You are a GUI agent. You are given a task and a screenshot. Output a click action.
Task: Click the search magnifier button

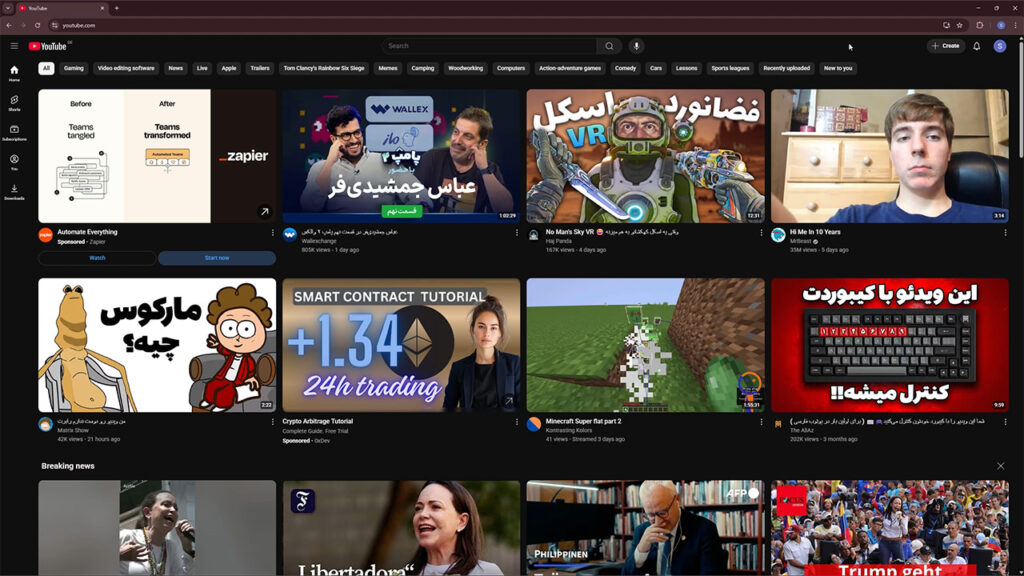point(608,46)
